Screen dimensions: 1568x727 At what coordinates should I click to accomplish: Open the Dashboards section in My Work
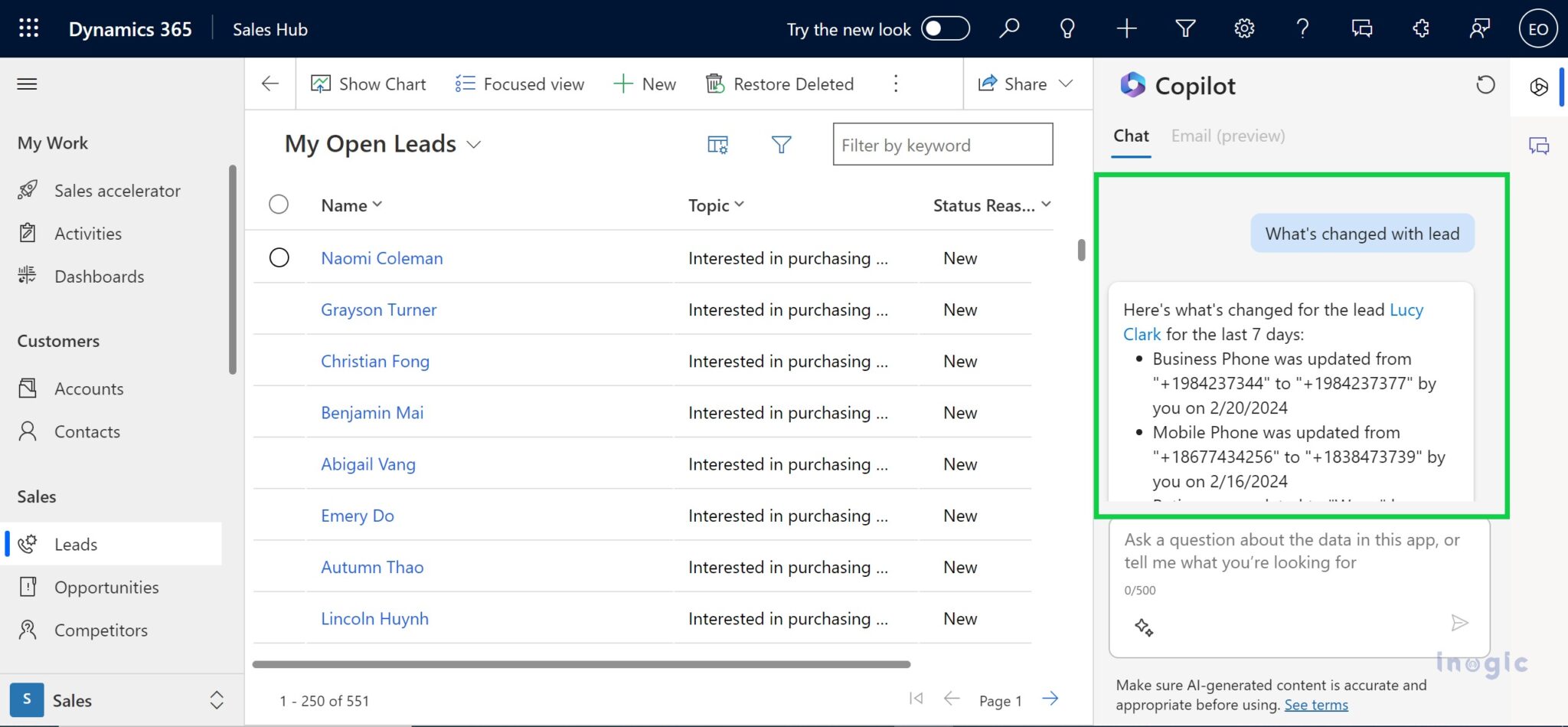click(100, 276)
